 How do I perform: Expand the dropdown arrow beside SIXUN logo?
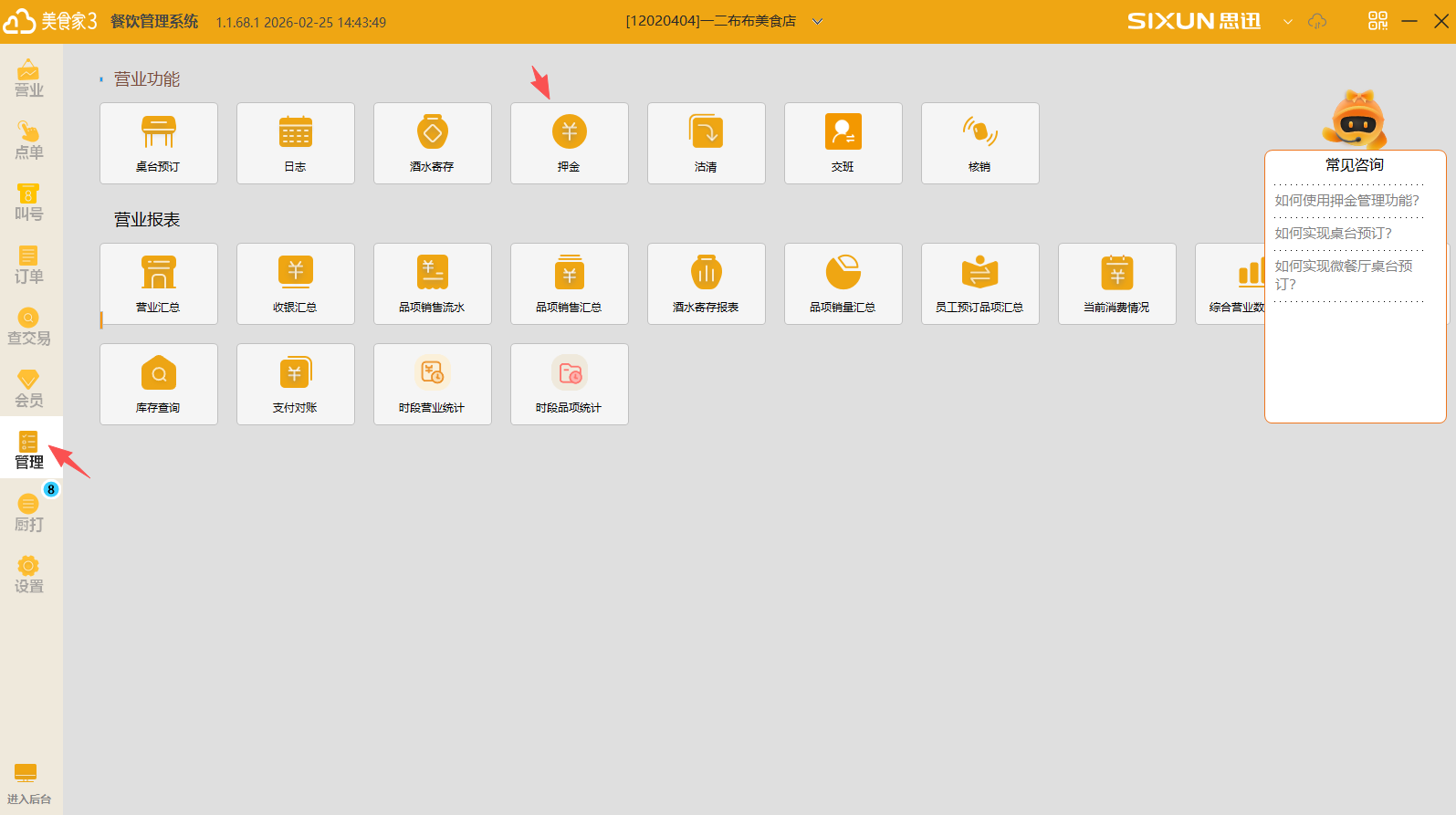[x=1287, y=22]
